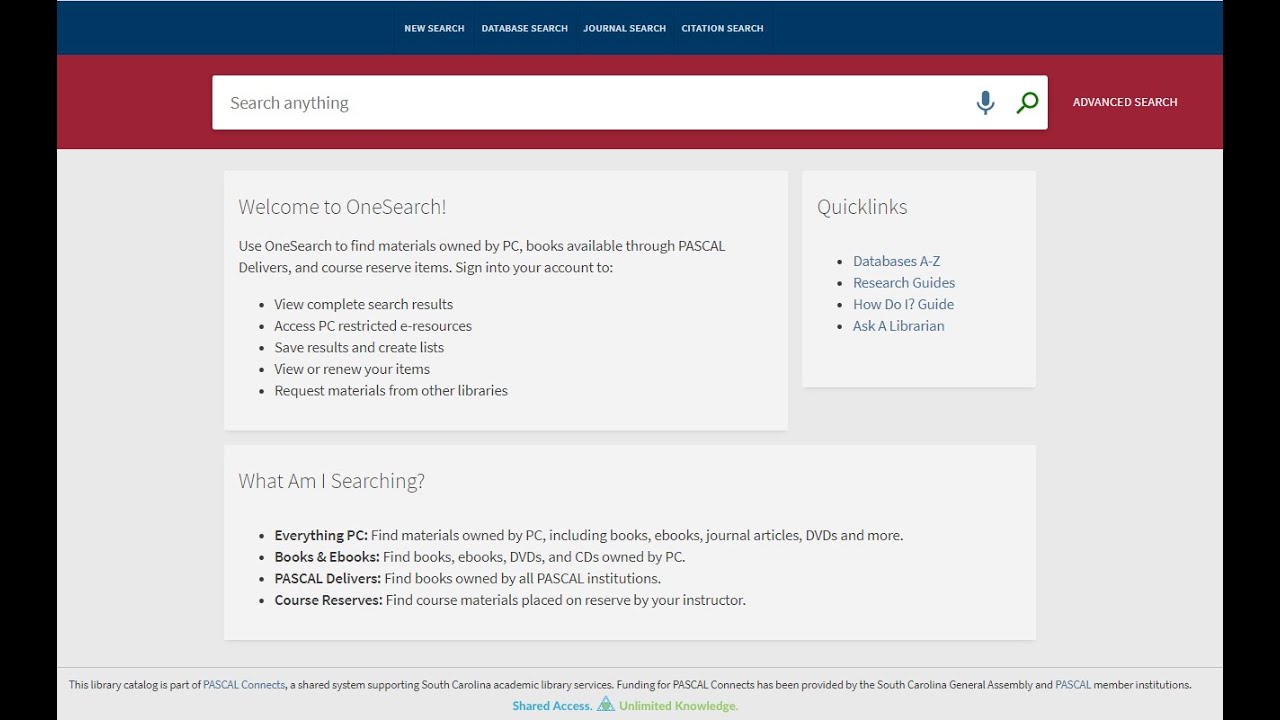
Task: Click View or renew your items text
Action: 352,369
